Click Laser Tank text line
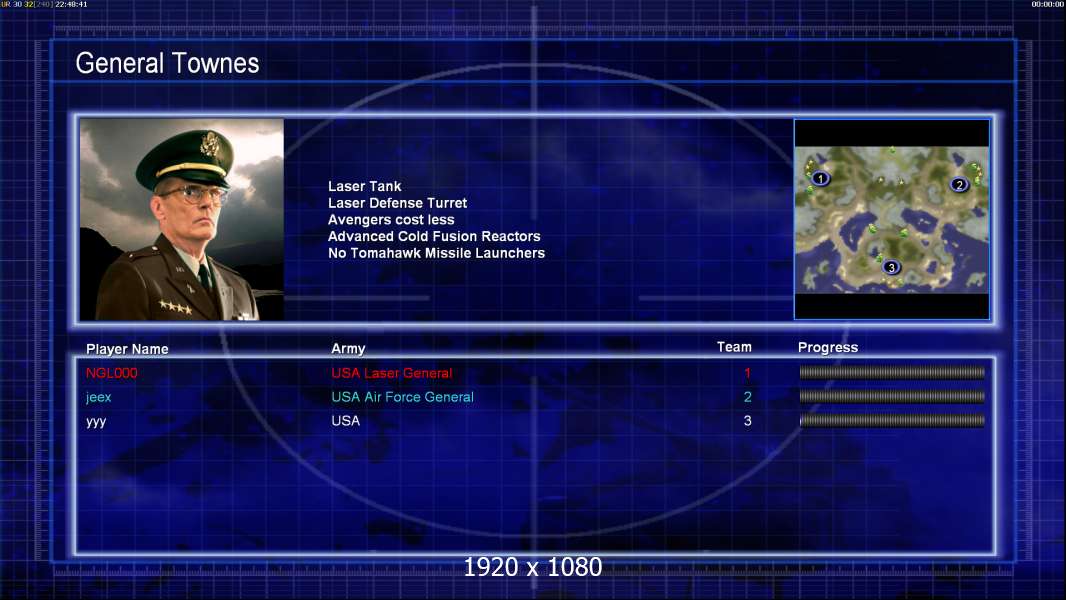 click(x=364, y=186)
